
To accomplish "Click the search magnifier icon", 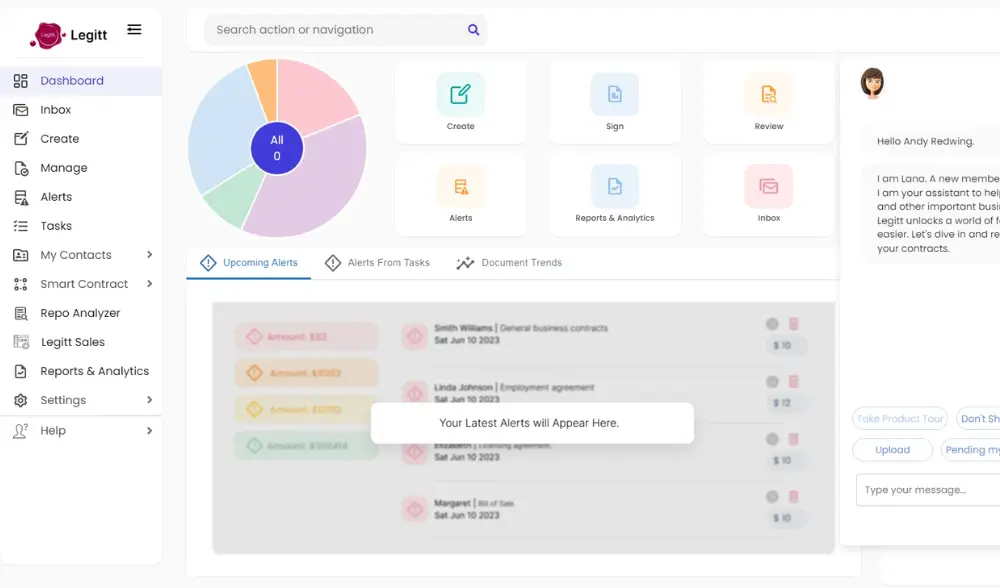I will pos(474,30).
